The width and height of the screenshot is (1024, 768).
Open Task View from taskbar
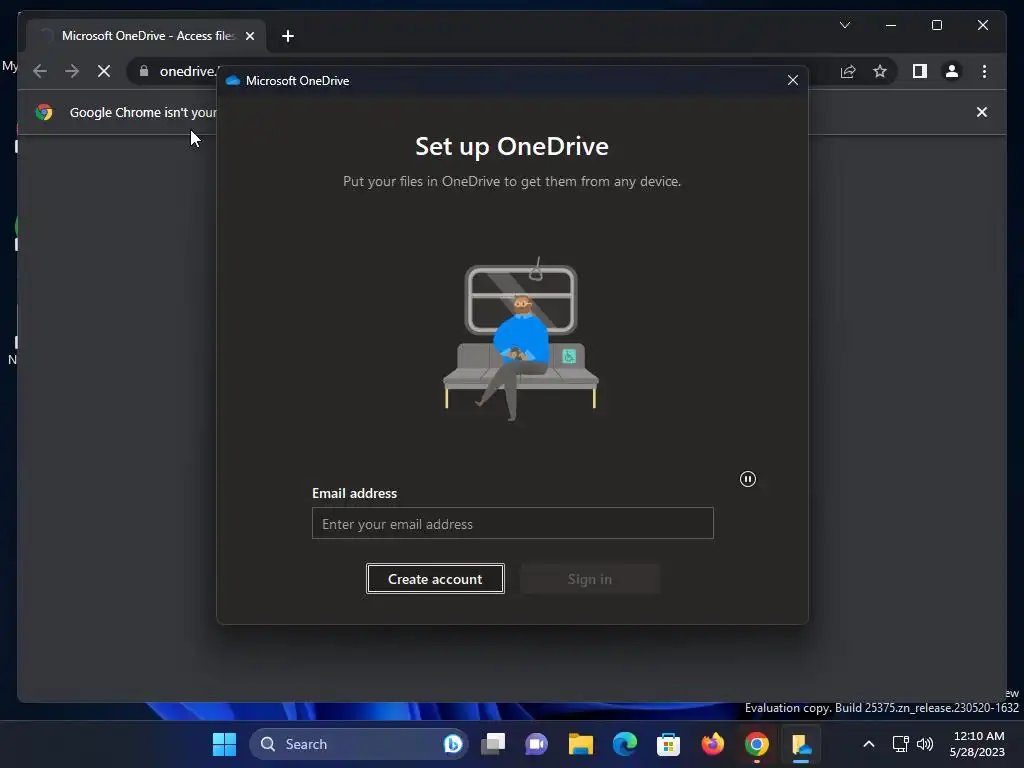493,744
